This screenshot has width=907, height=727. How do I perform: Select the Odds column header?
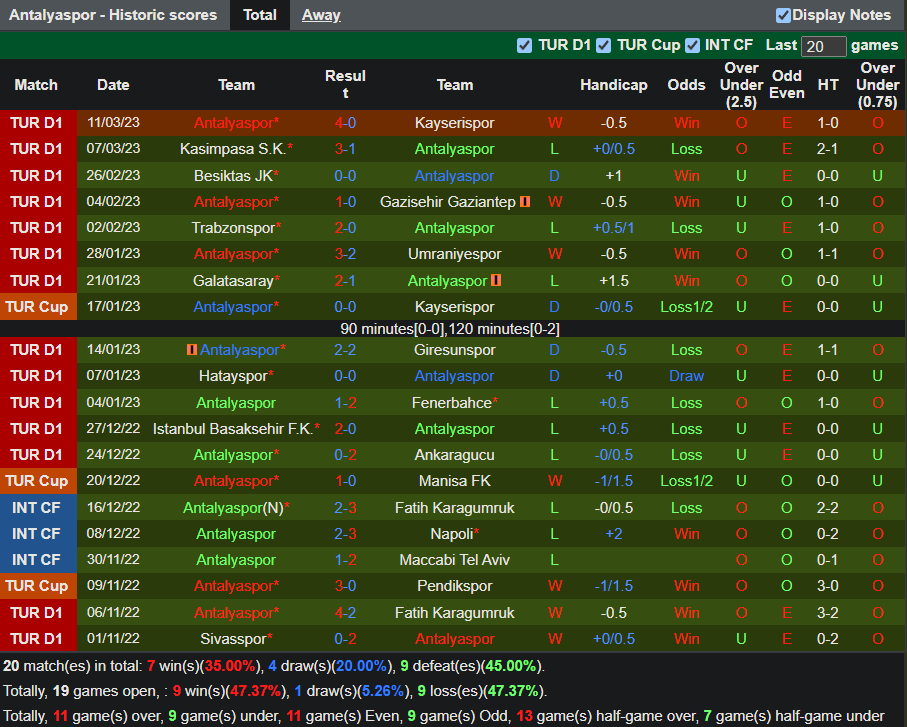click(687, 85)
